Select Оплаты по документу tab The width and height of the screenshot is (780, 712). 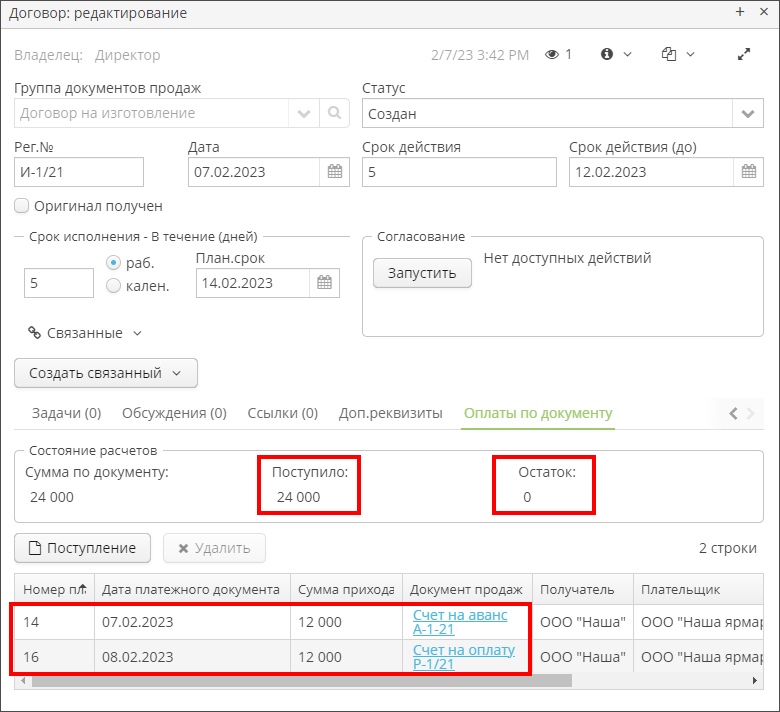pos(538,413)
